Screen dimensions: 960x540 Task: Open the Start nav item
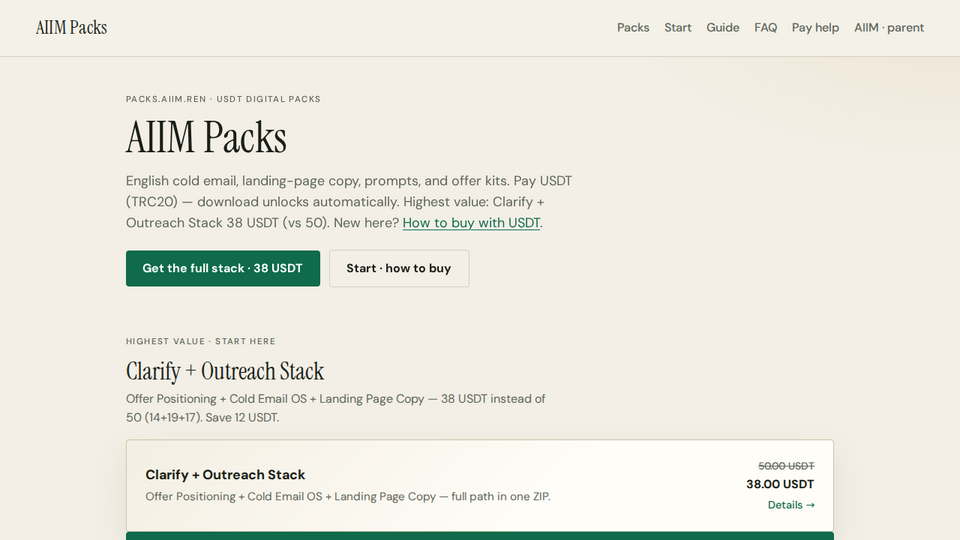point(678,28)
